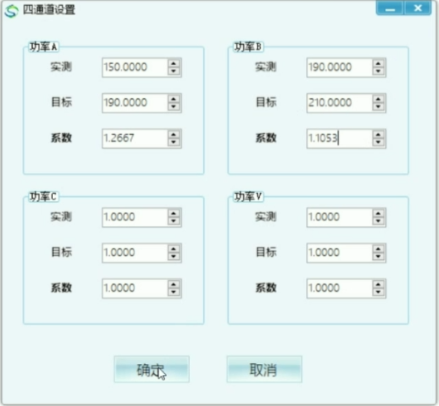Select the 功率A 实测 field showing 150.0000
The width and height of the screenshot is (439, 406).
pos(135,67)
